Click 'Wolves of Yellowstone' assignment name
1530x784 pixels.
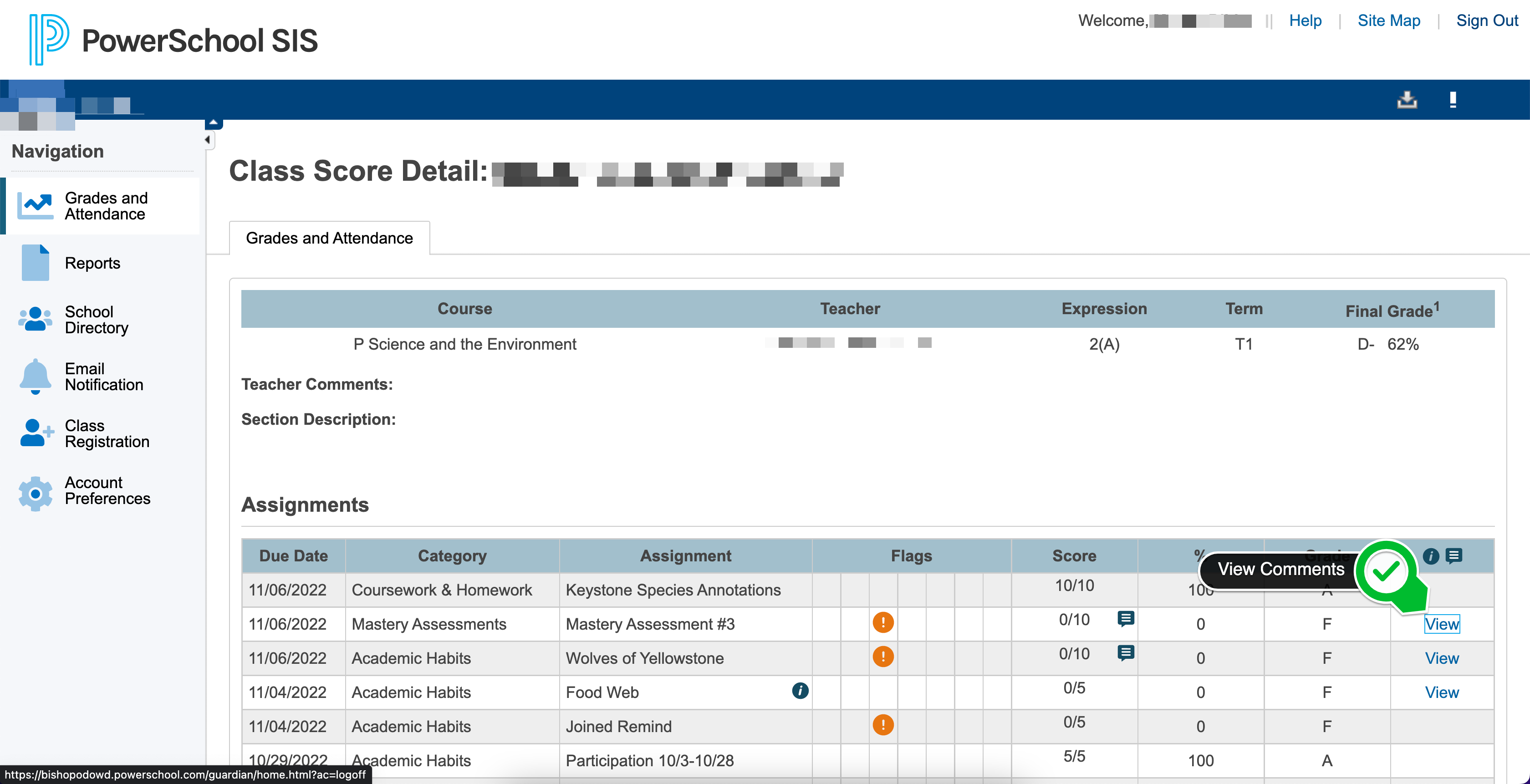644,658
